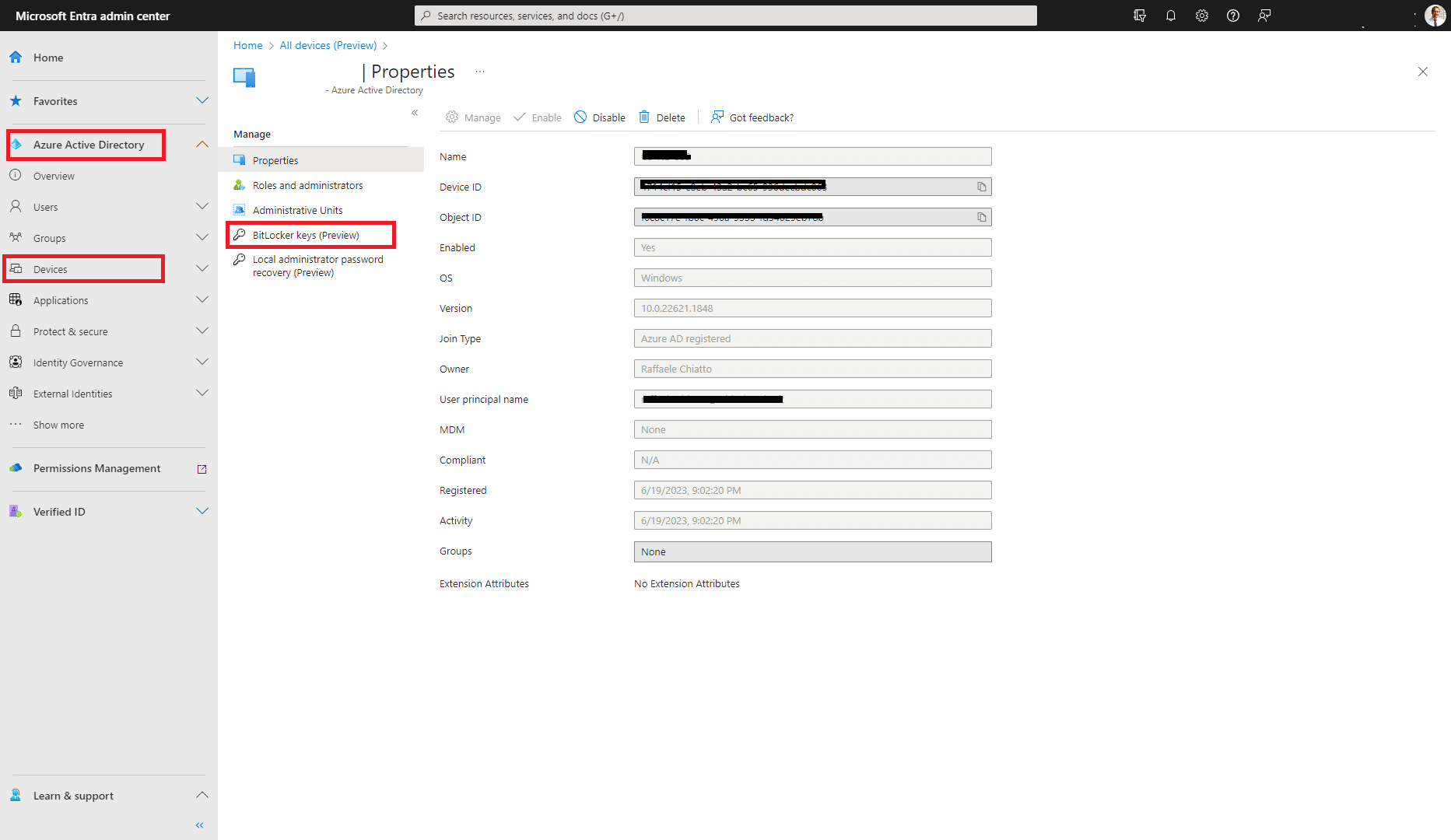
Task: Open Users in the sidebar
Action: point(46,208)
